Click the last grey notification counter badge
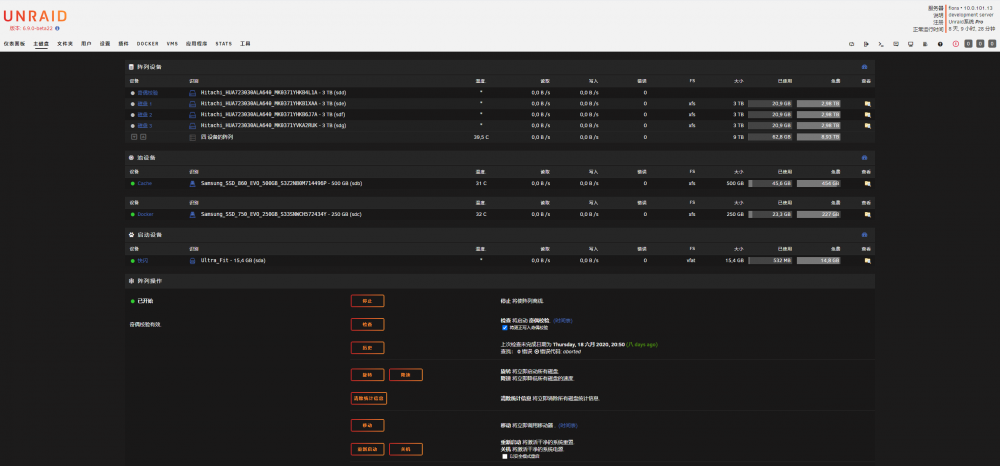1000x466 pixels. 991,44
